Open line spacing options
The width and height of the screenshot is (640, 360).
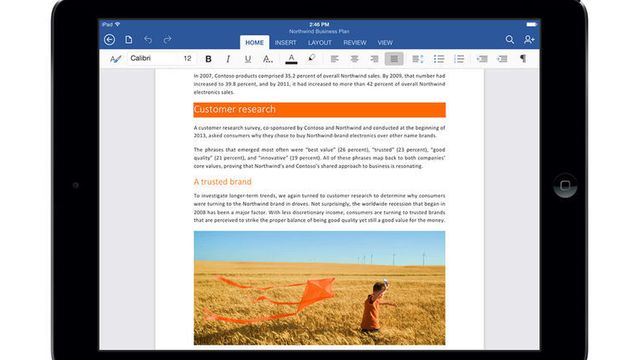point(418,59)
